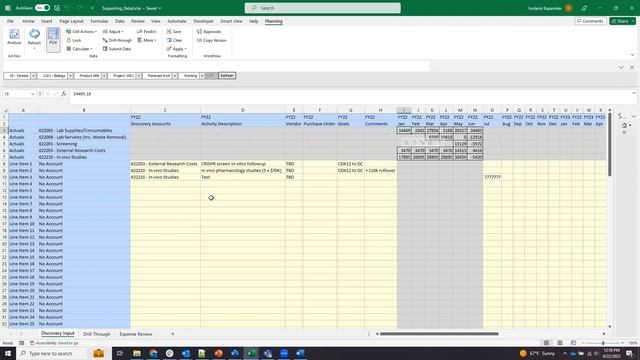Toggle the AutoSave switch
The height and width of the screenshot is (360, 640).
pyautogui.click(x=42, y=8)
